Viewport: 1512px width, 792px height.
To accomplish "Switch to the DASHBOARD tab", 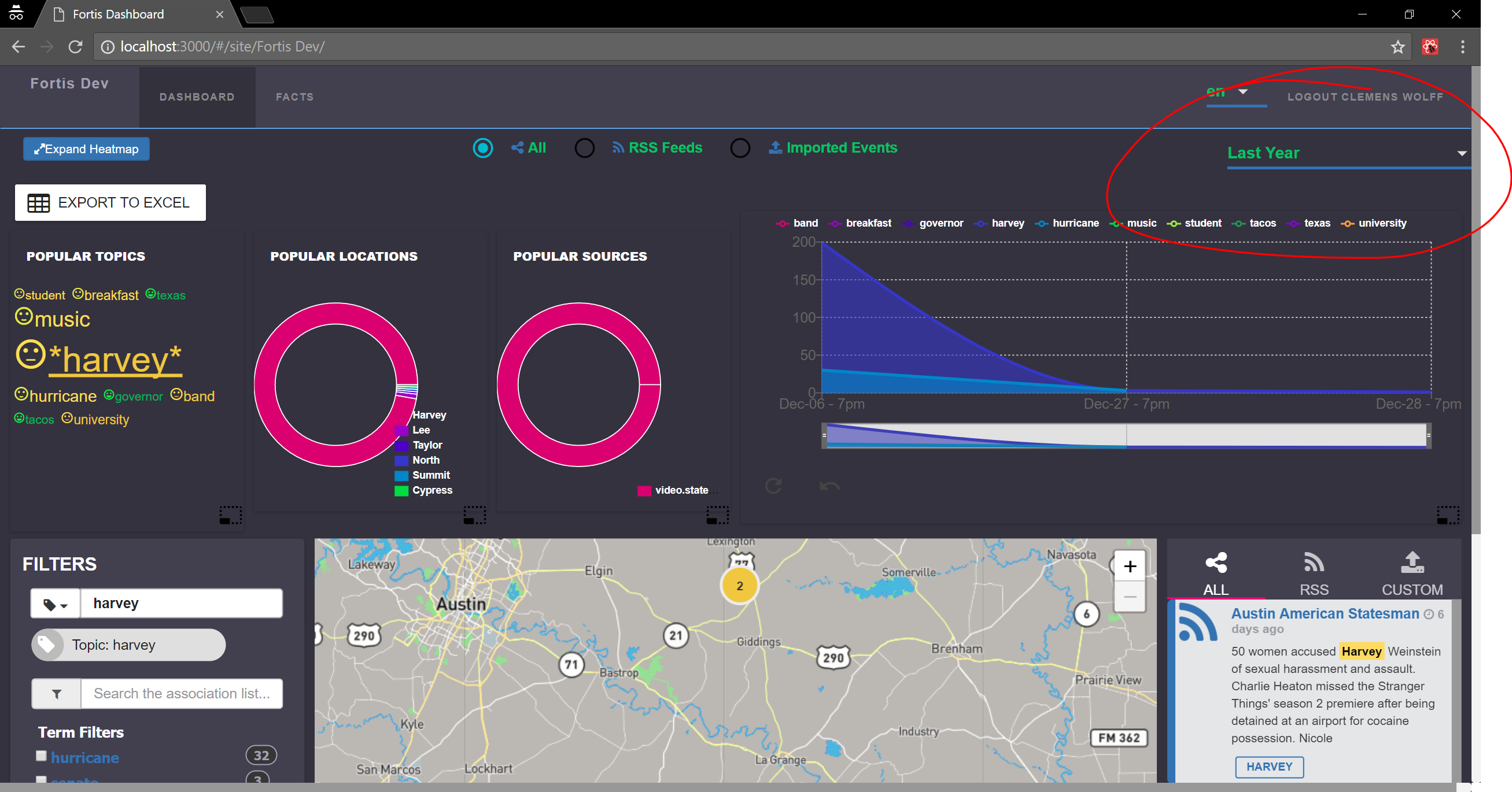I will (x=197, y=97).
